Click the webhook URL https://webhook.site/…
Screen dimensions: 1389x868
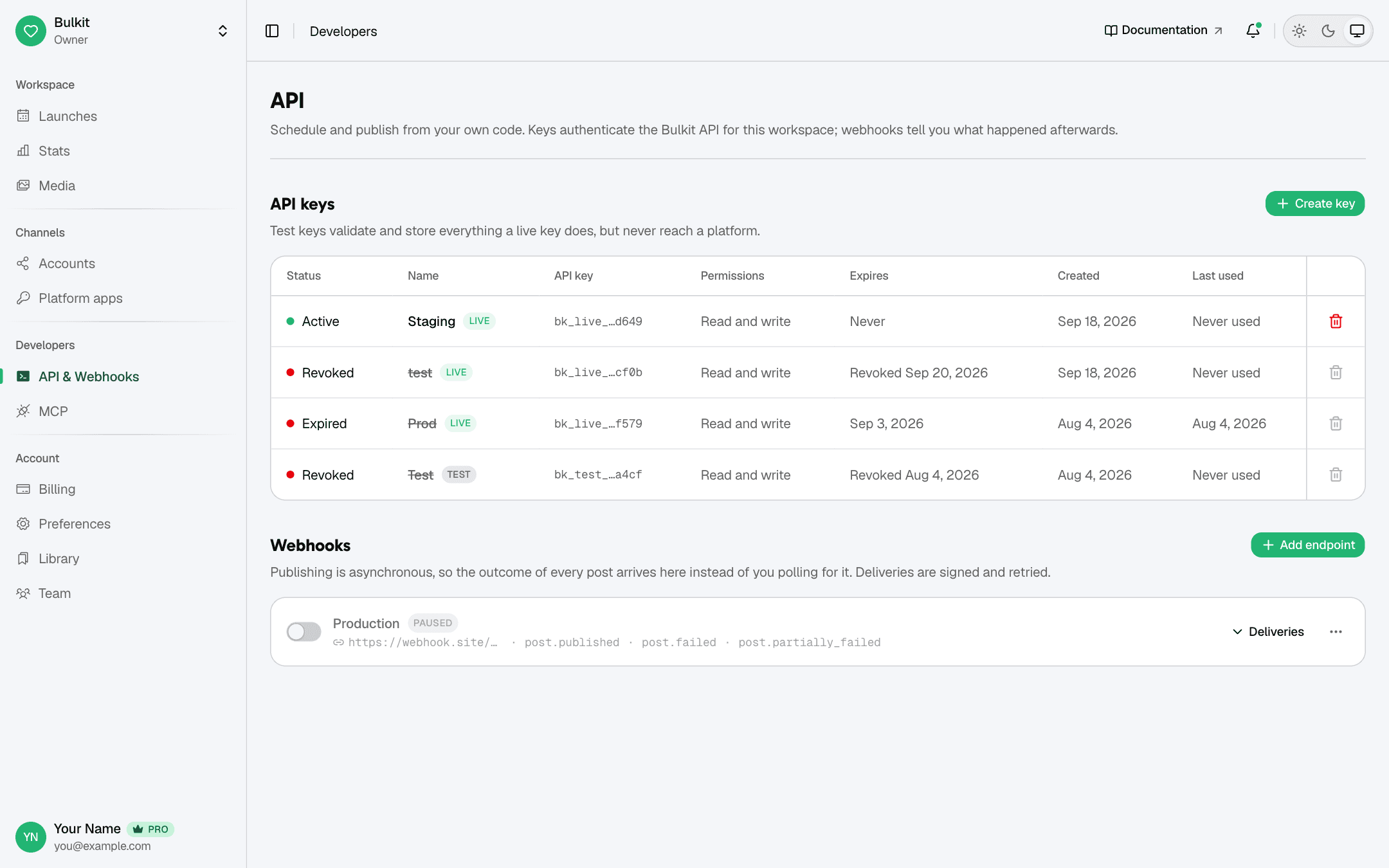point(422,642)
